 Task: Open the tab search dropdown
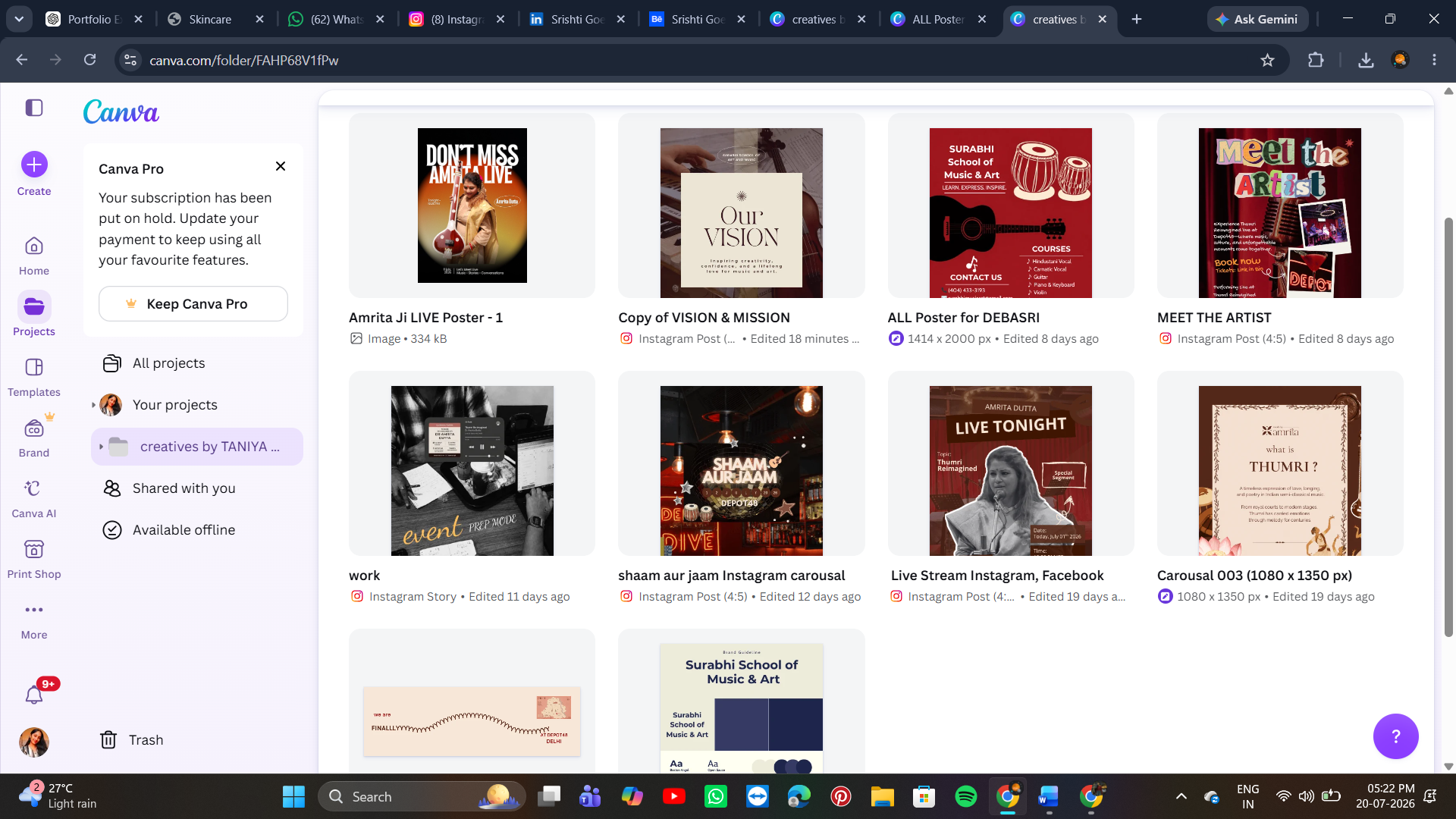[x=19, y=19]
